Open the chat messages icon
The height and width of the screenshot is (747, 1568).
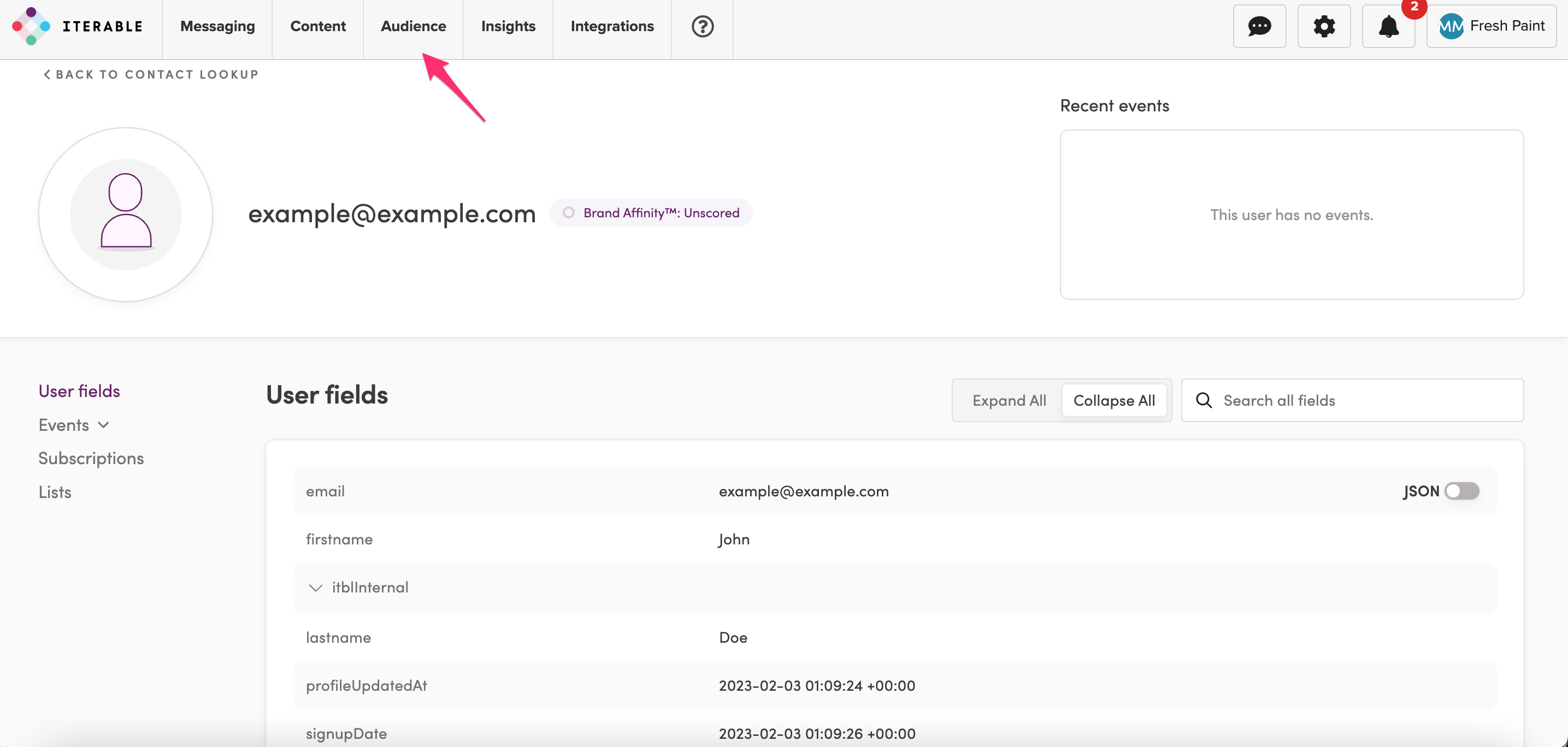coord(1259,26)
